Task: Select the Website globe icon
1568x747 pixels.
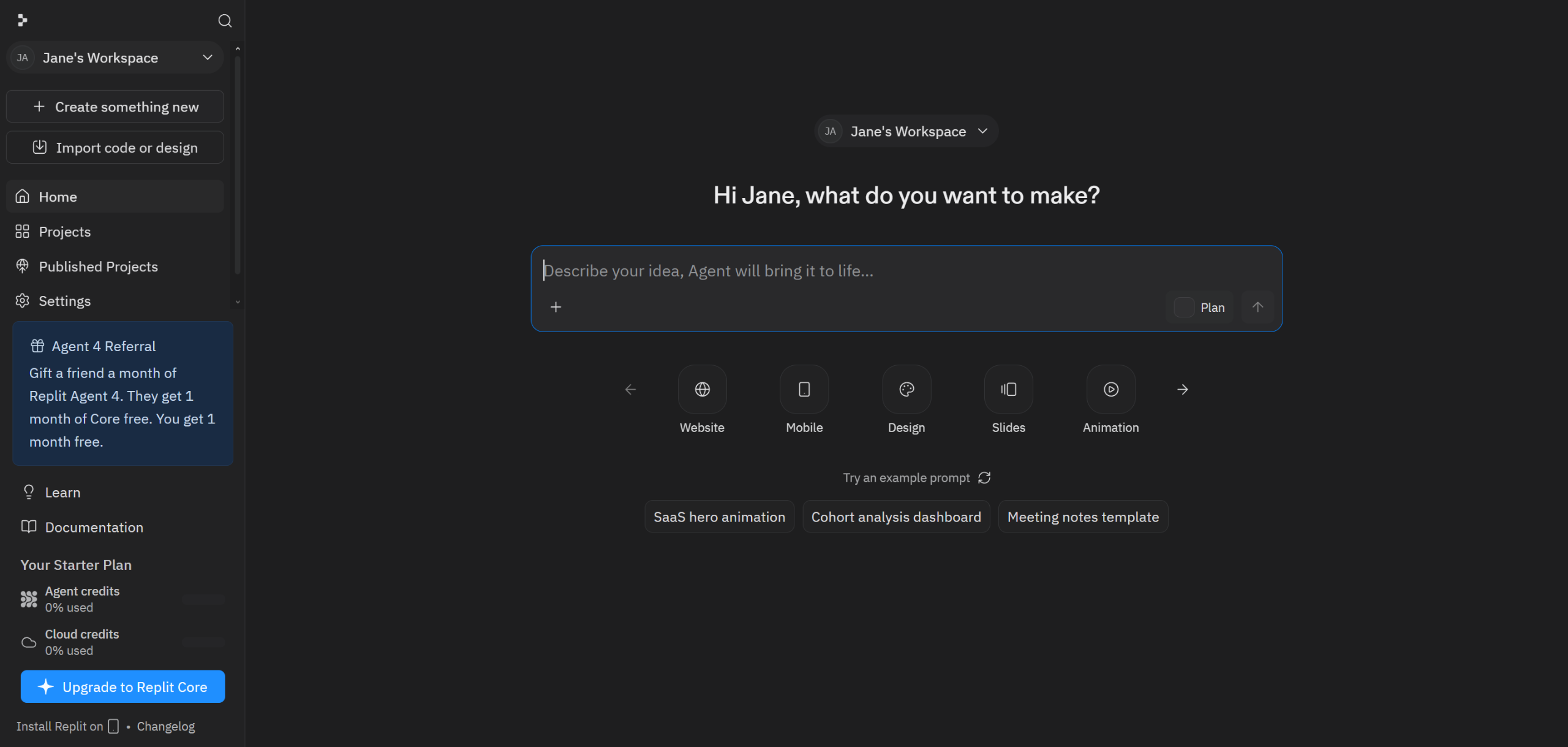Action: tap(702, 389)
